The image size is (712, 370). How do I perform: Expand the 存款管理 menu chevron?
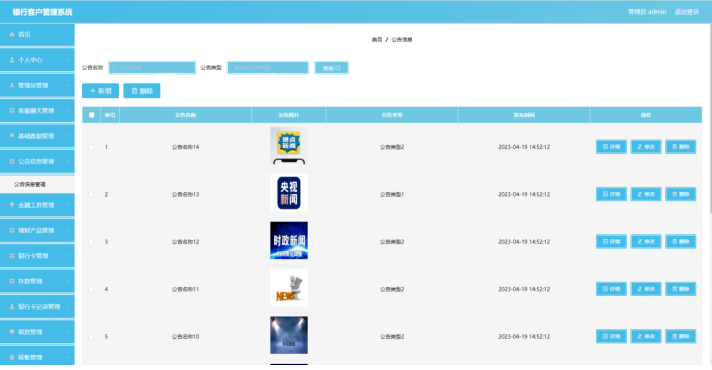pos(69,281)
